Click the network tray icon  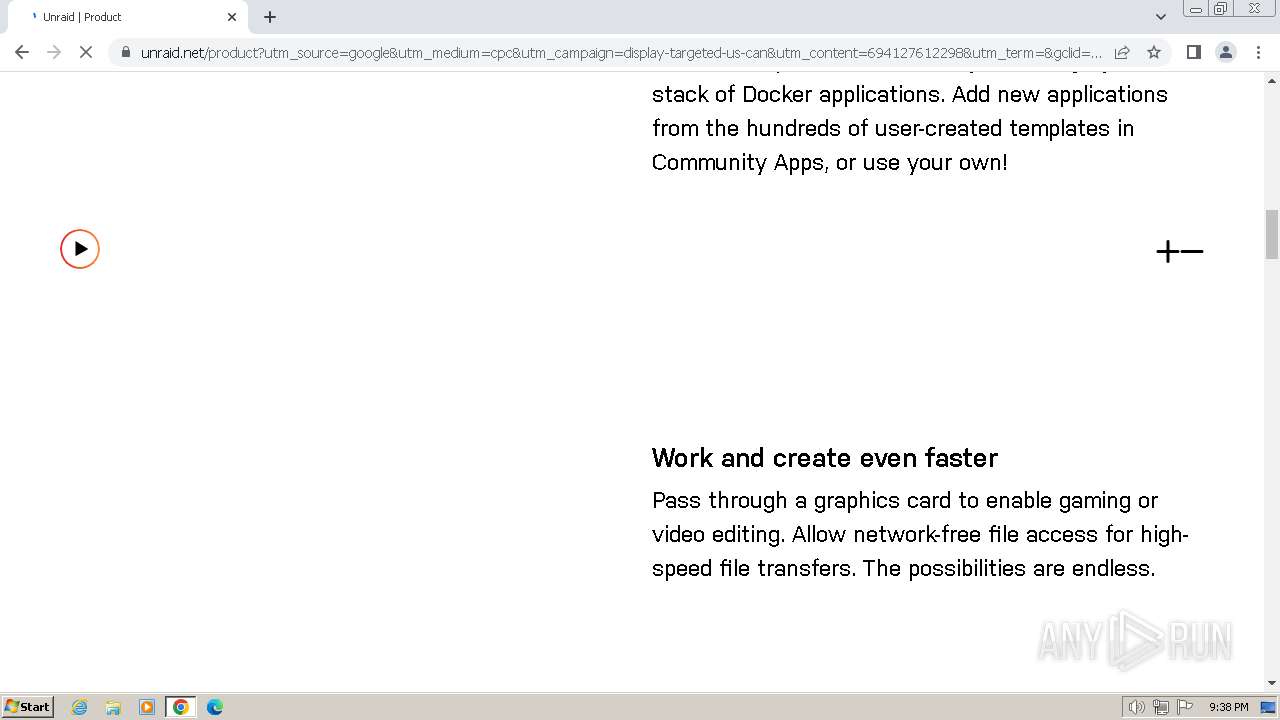point(1161,707)
